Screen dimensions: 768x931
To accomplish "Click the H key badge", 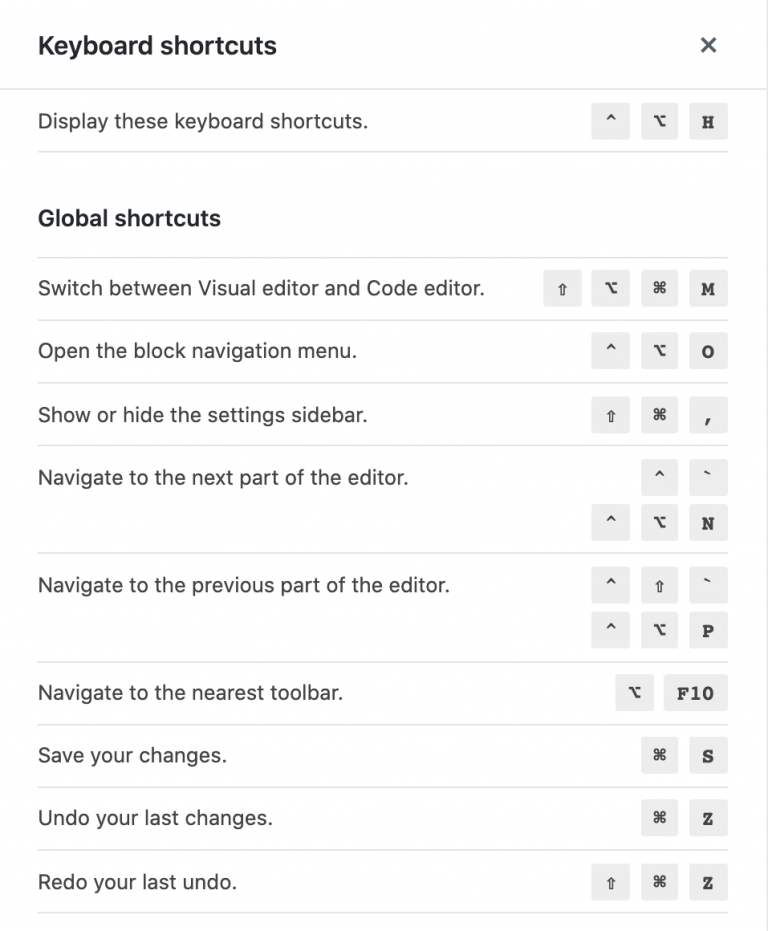I will 708,122.
